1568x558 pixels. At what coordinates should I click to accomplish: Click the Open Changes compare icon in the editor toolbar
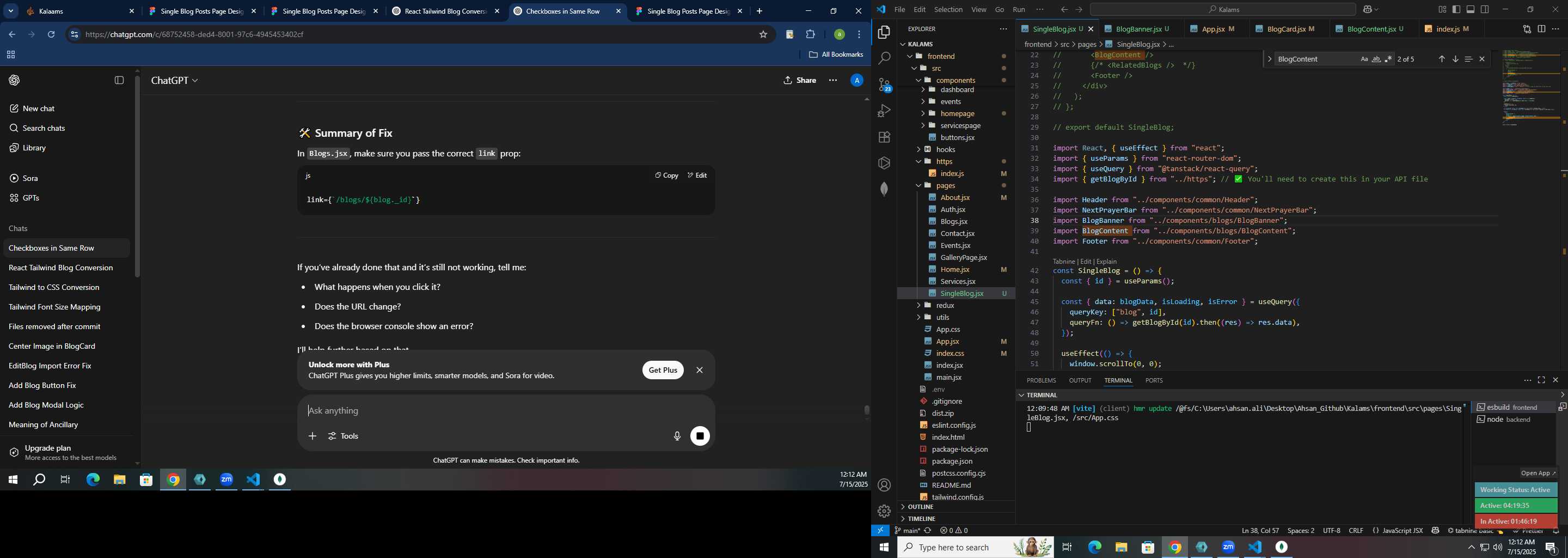1527,29
